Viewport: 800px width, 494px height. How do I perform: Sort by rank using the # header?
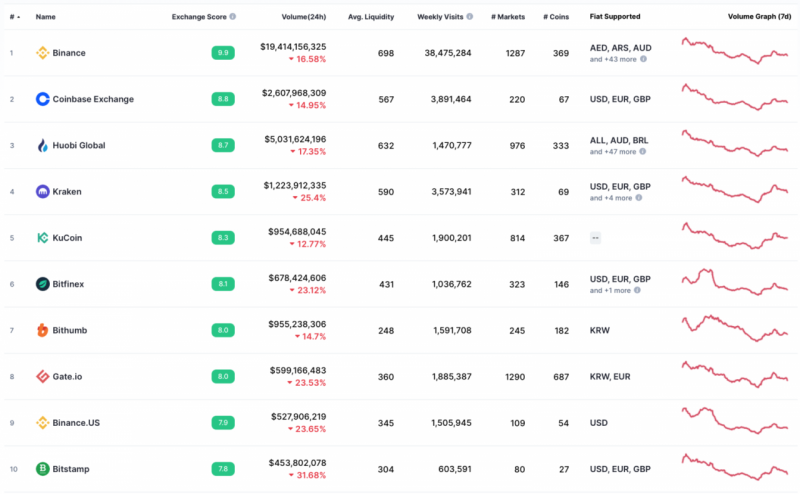(x=15, y=17)
